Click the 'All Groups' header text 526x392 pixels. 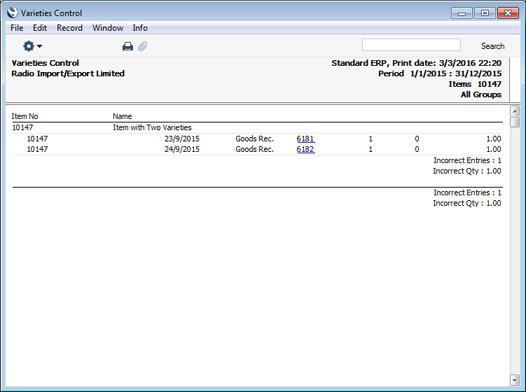pyautogui.click(x=481, y=95)
